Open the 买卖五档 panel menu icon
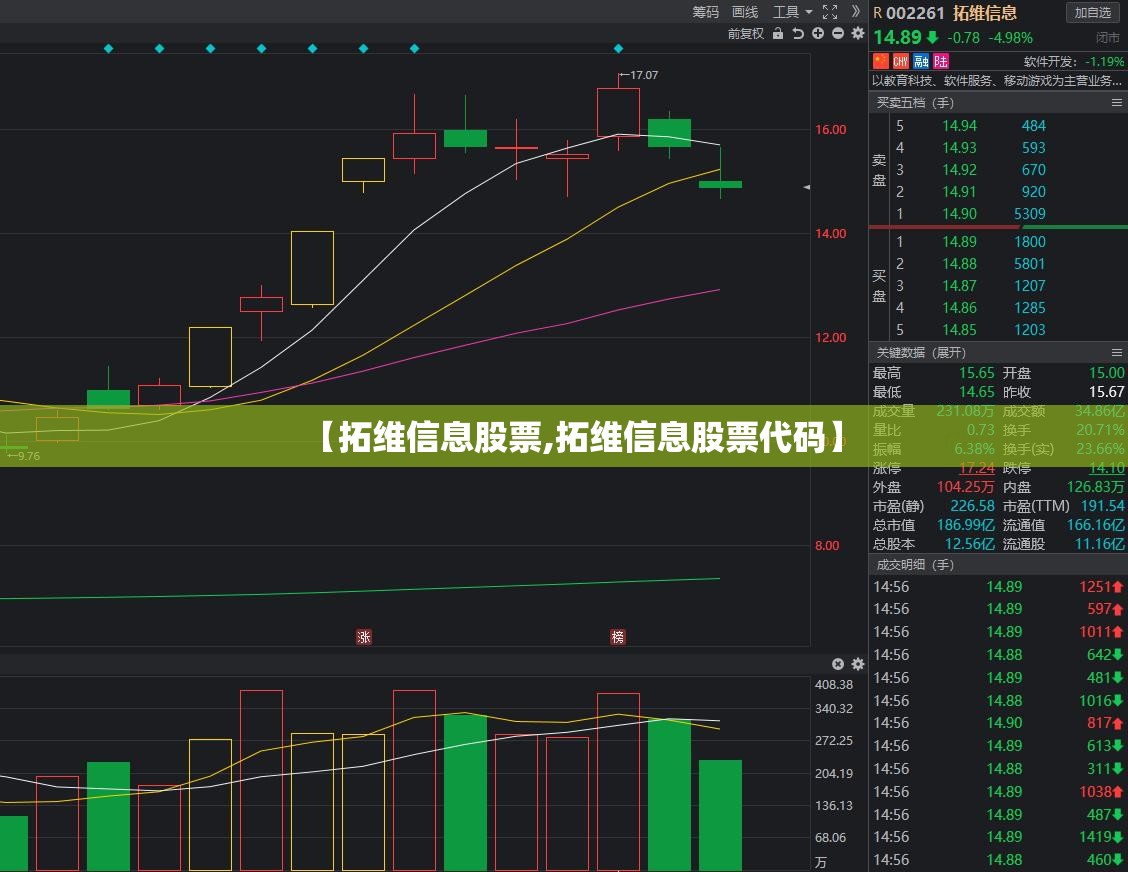 [1116, 103]
